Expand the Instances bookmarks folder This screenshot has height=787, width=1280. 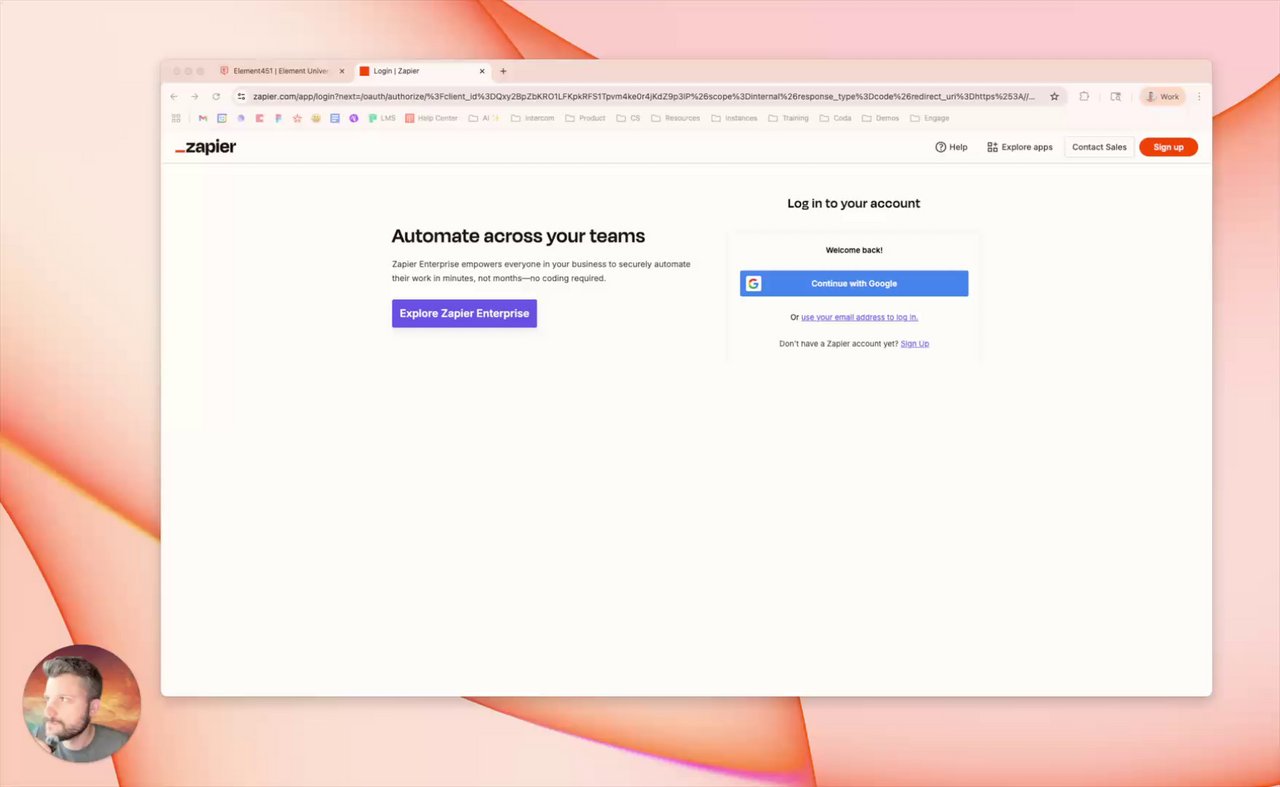click(x=734, y=118)
